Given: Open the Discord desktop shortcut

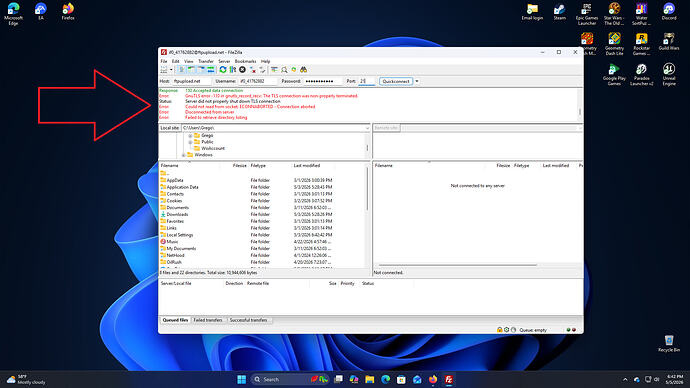Looking at the screenshot, I should click(x=669, y=12).
